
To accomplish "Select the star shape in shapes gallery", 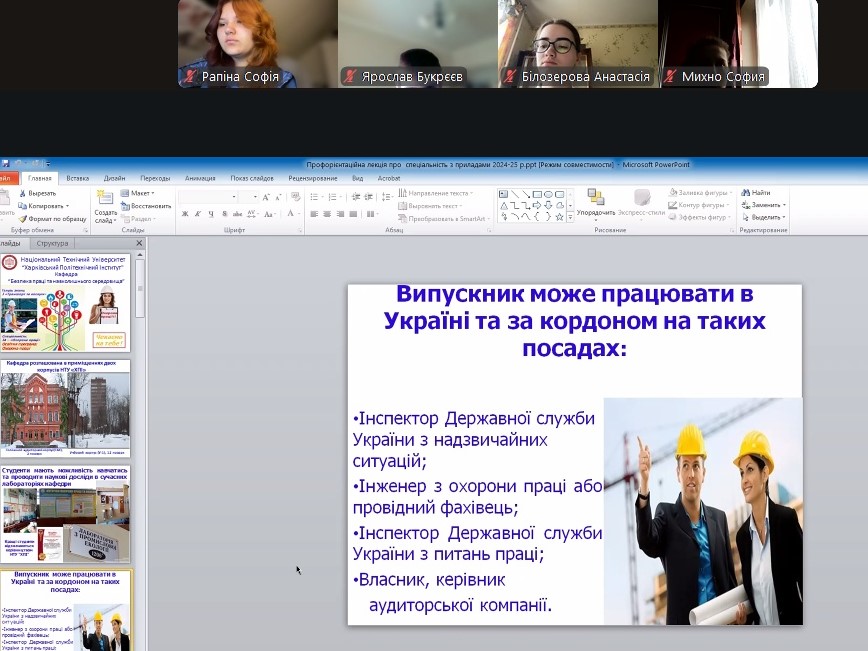I will 559,216.
